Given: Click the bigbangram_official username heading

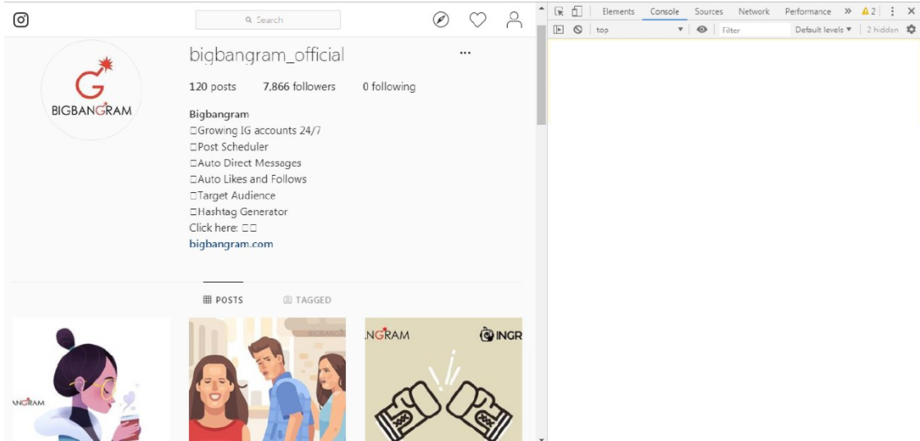Looking at the screenshot, I should [x=266, y=55].
